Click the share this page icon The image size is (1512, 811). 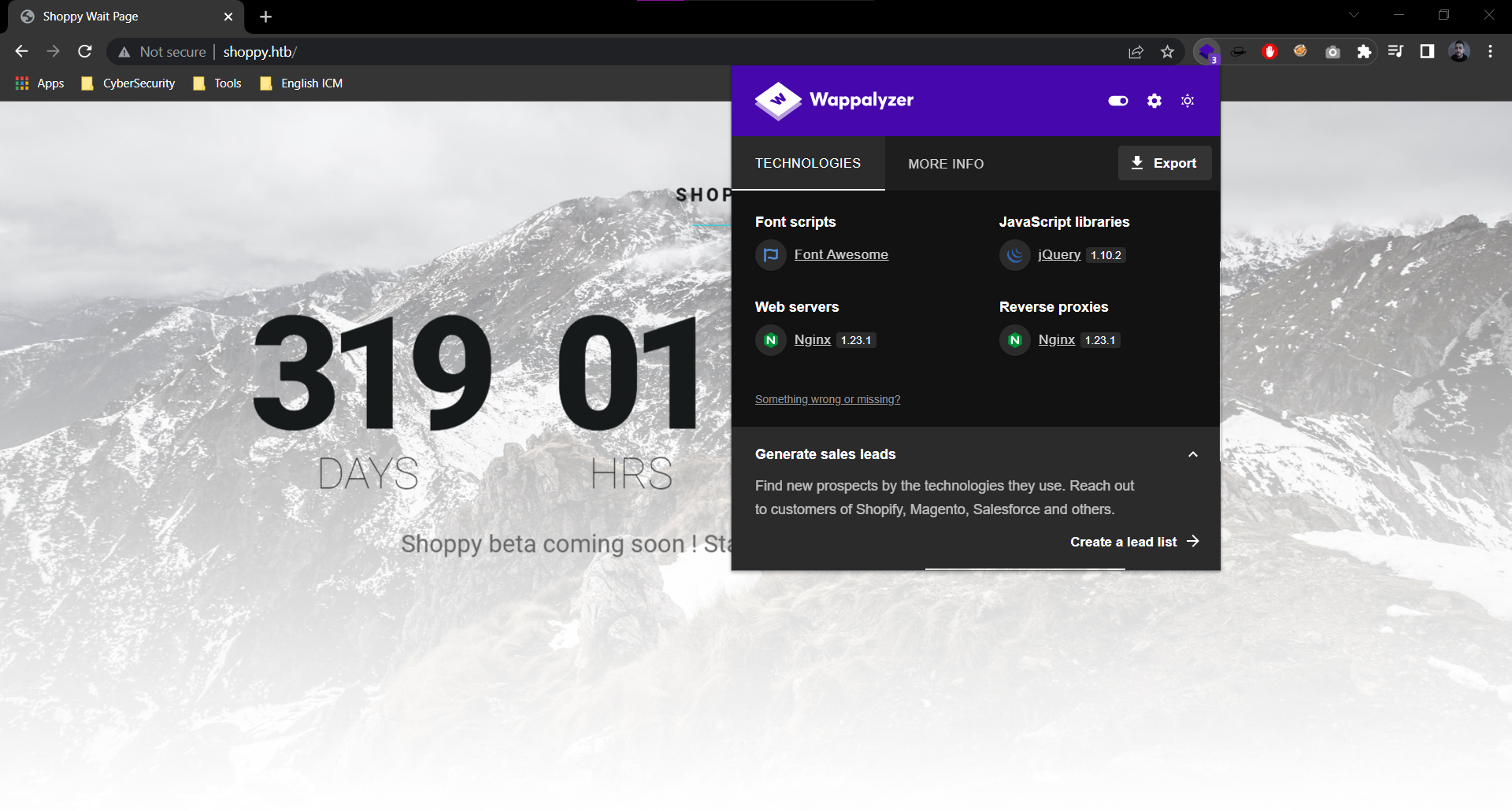pyautogui.click(x=1136, y=52)
